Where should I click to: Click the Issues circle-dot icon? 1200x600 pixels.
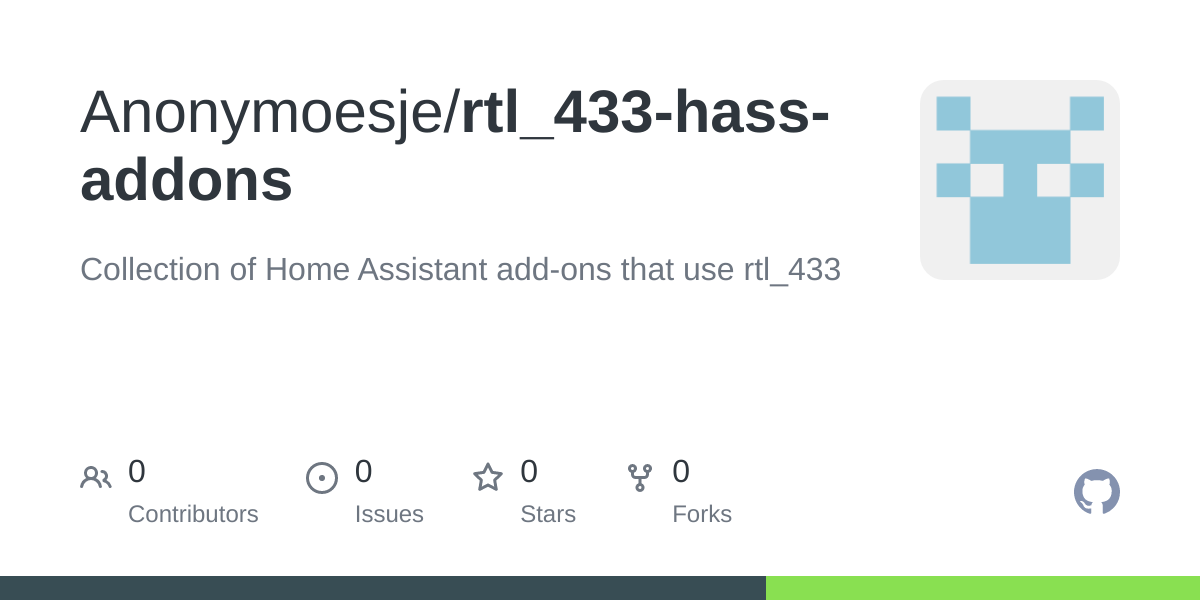click(322, 478)
